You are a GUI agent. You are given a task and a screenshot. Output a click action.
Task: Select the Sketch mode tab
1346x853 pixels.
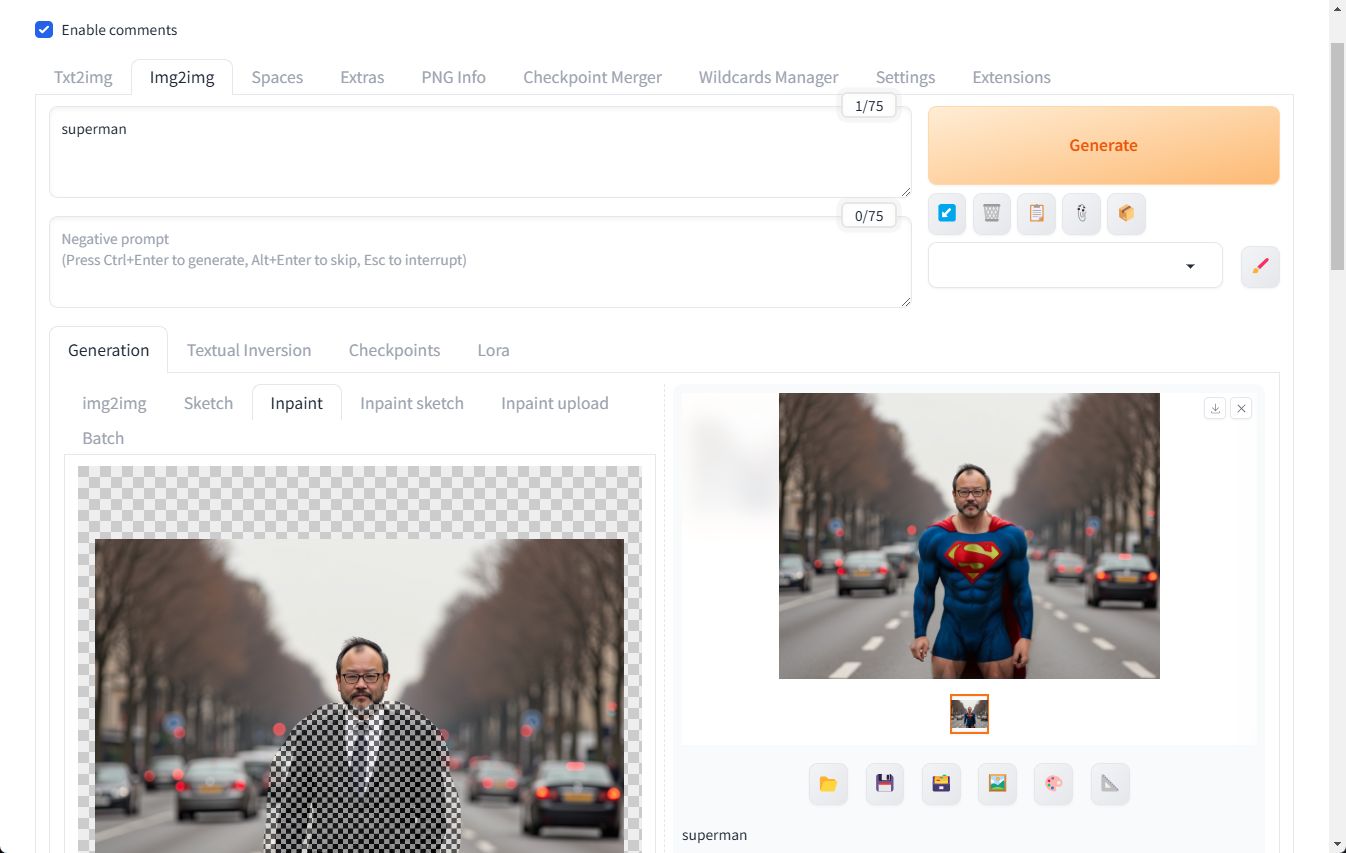(208, 403)
